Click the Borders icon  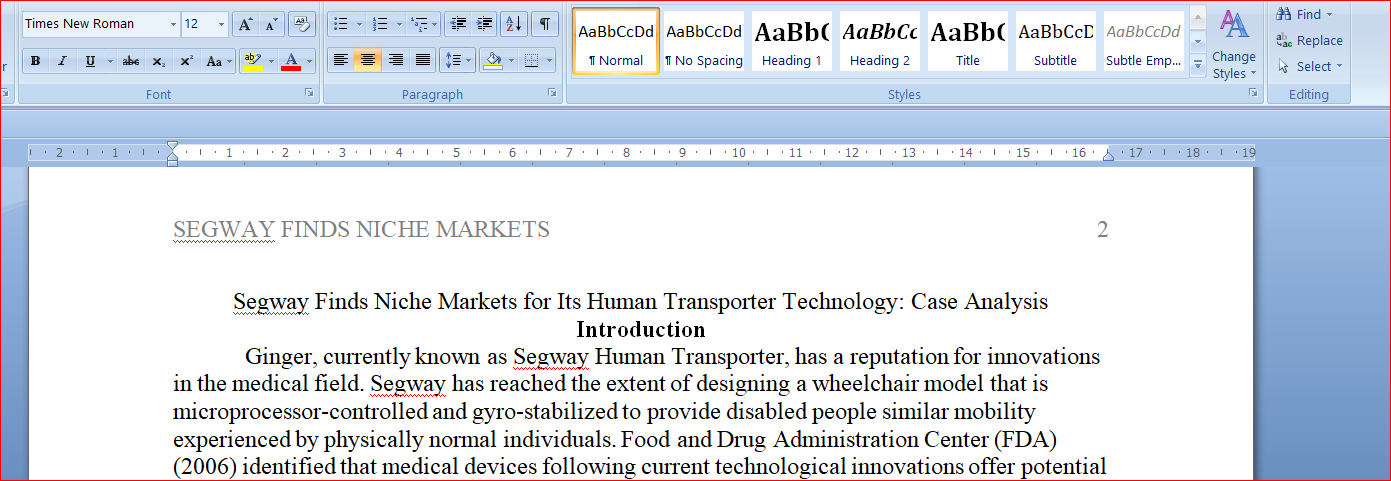click(x=531, y=61)
